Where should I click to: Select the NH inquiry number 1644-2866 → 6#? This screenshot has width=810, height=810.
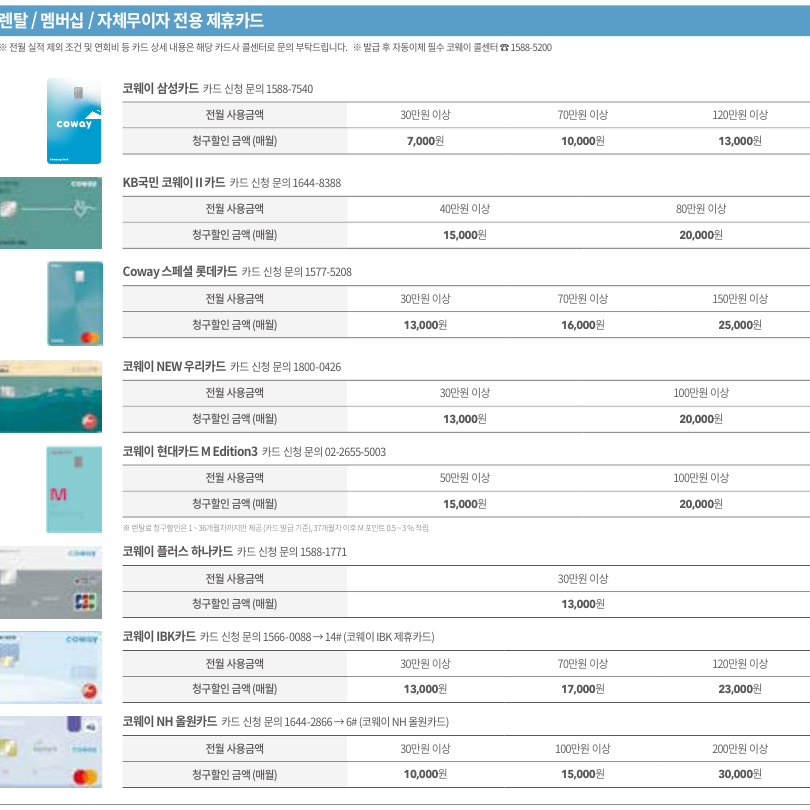[x=321, y=721]
